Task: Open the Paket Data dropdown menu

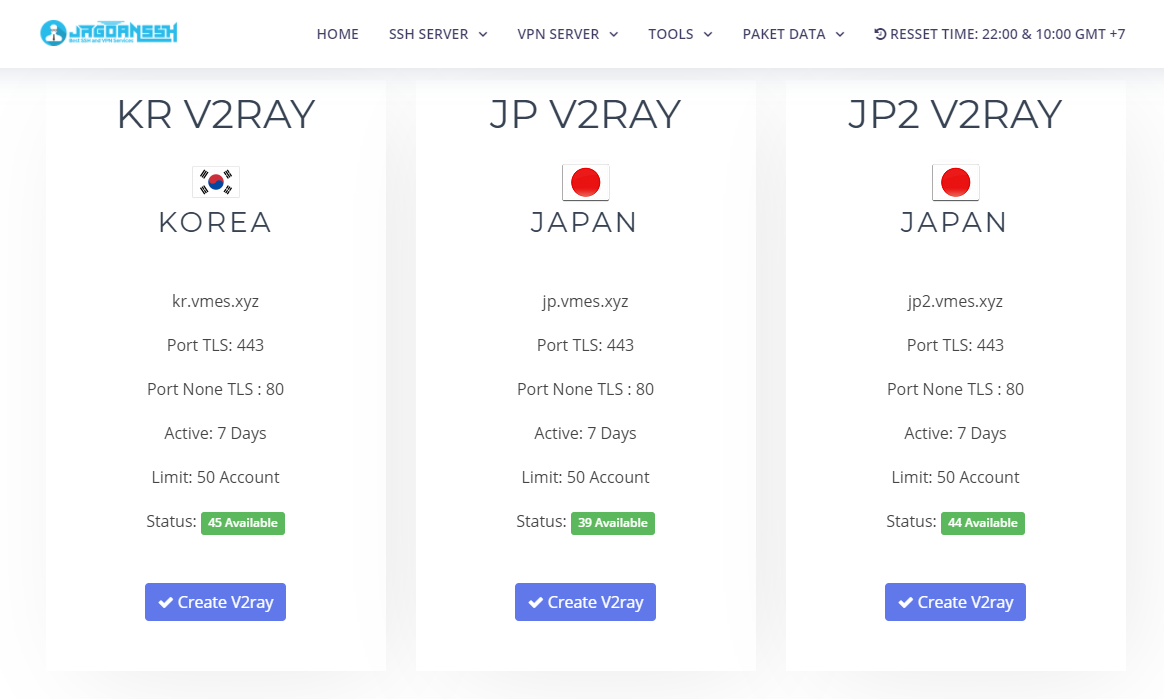Action: 794,34
